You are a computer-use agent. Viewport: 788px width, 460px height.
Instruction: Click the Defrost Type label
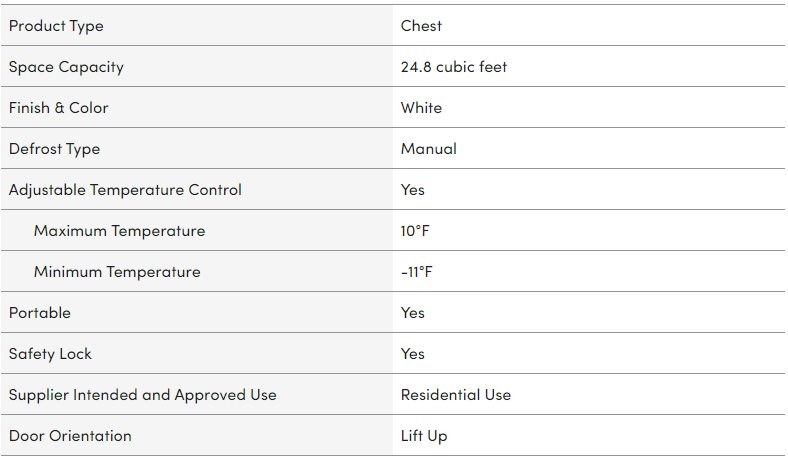(x=54, y=149)
